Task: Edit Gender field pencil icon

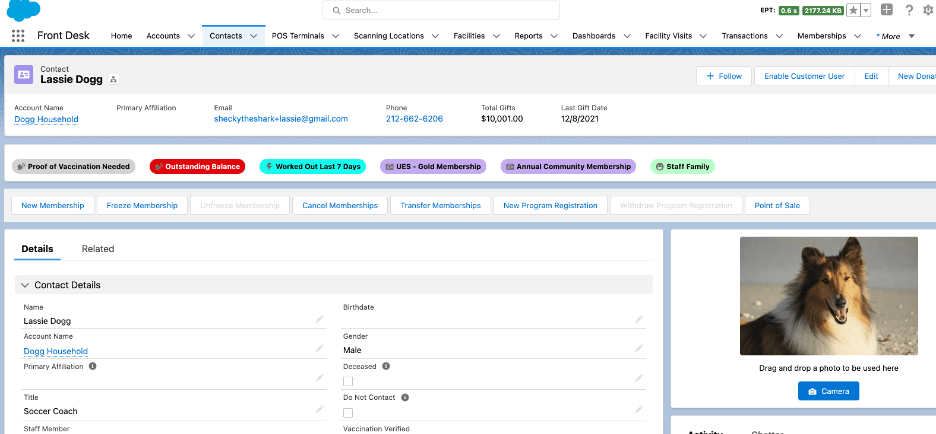Action: click(x=639, y=348)
